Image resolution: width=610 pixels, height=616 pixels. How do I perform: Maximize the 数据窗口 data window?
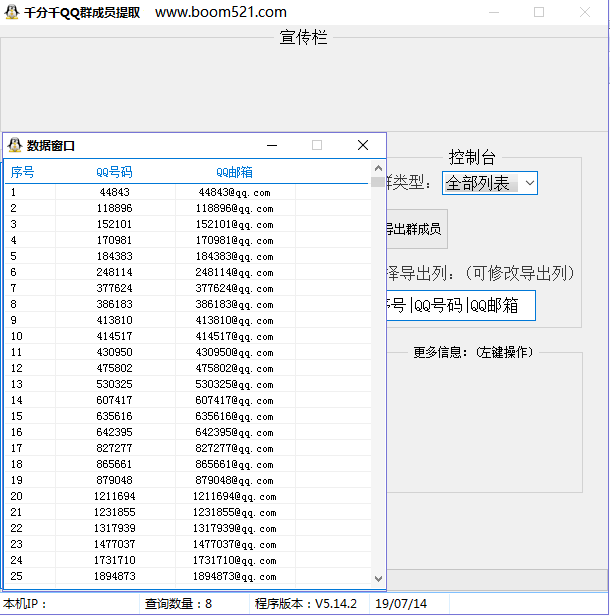point(317,145)
